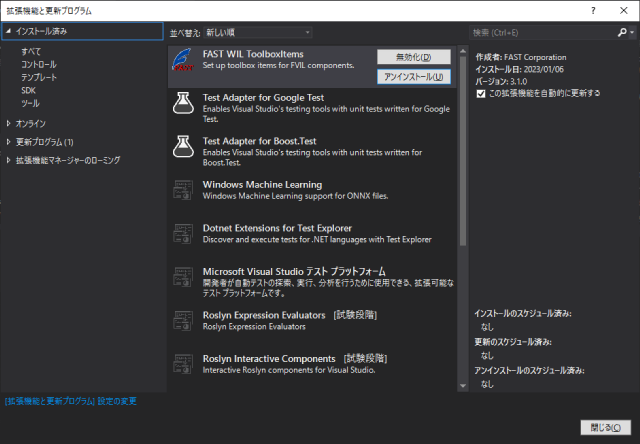Click the Windows Machine Learning extension icon

(183, 190)
